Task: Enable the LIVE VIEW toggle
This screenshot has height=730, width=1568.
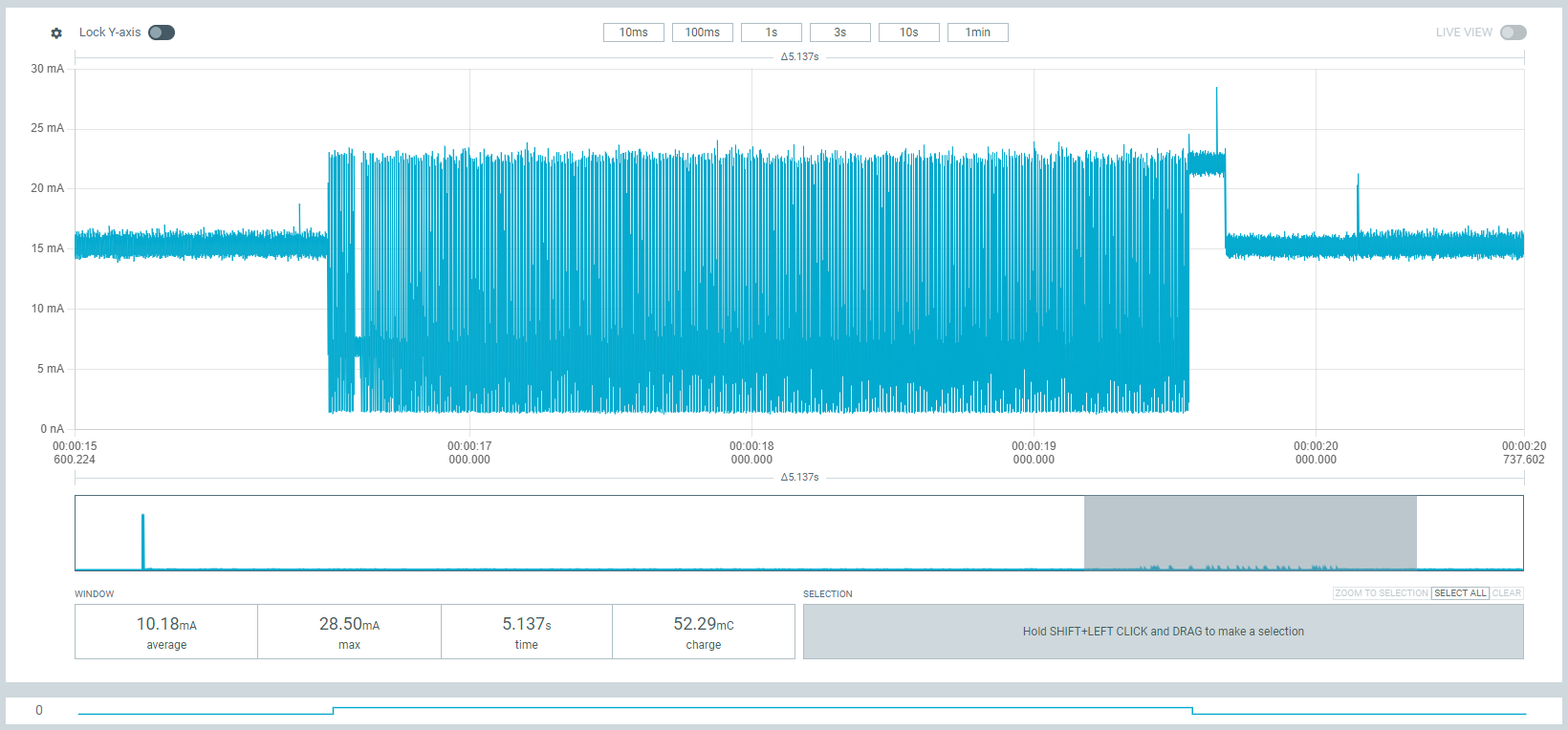Action: [1513, 32]
